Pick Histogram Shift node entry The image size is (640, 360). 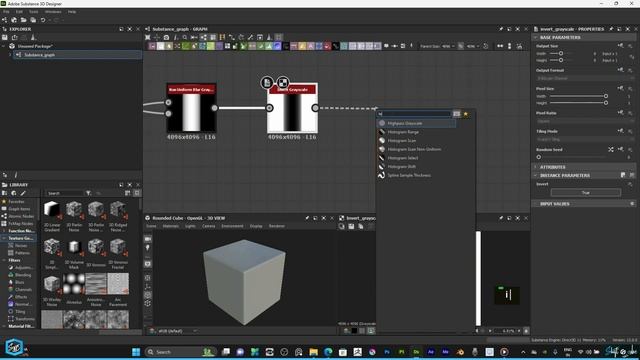[402, 167]
